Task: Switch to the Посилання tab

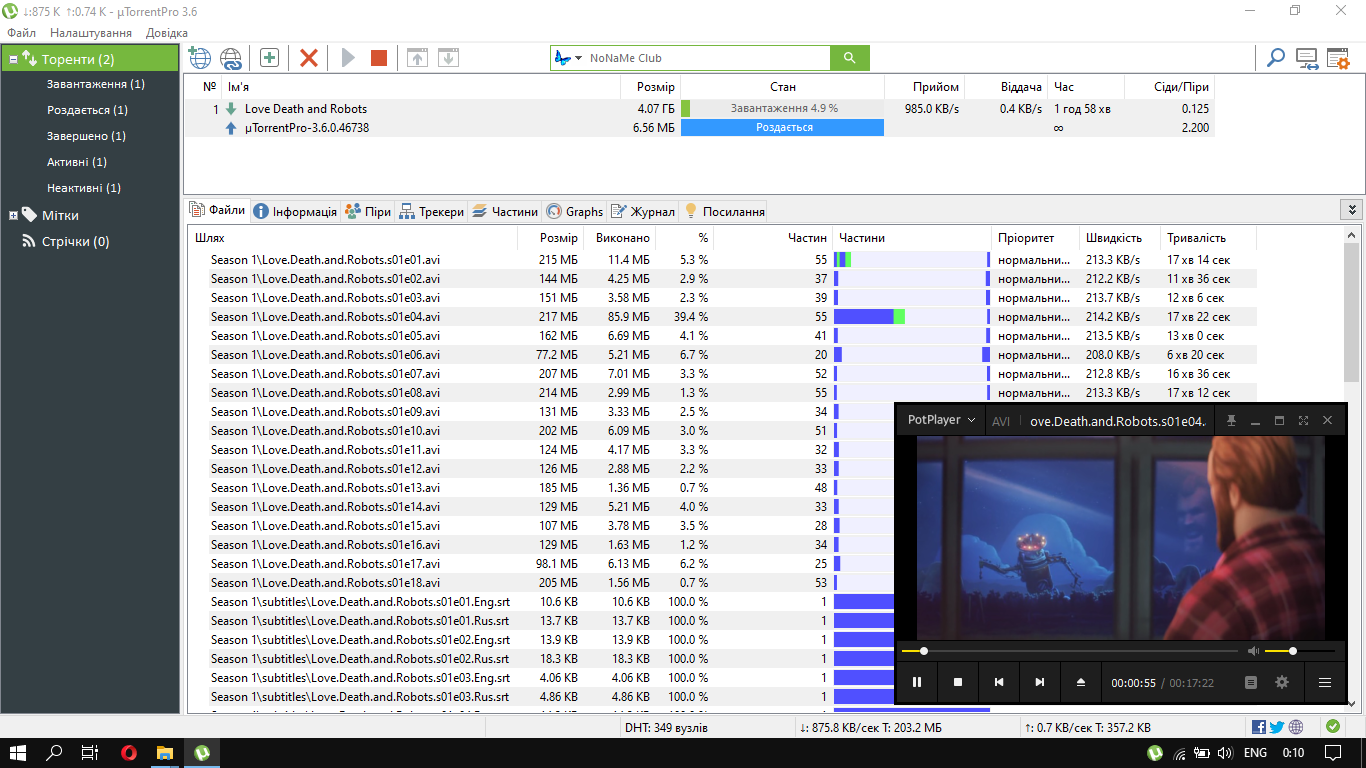Action: 724,211
